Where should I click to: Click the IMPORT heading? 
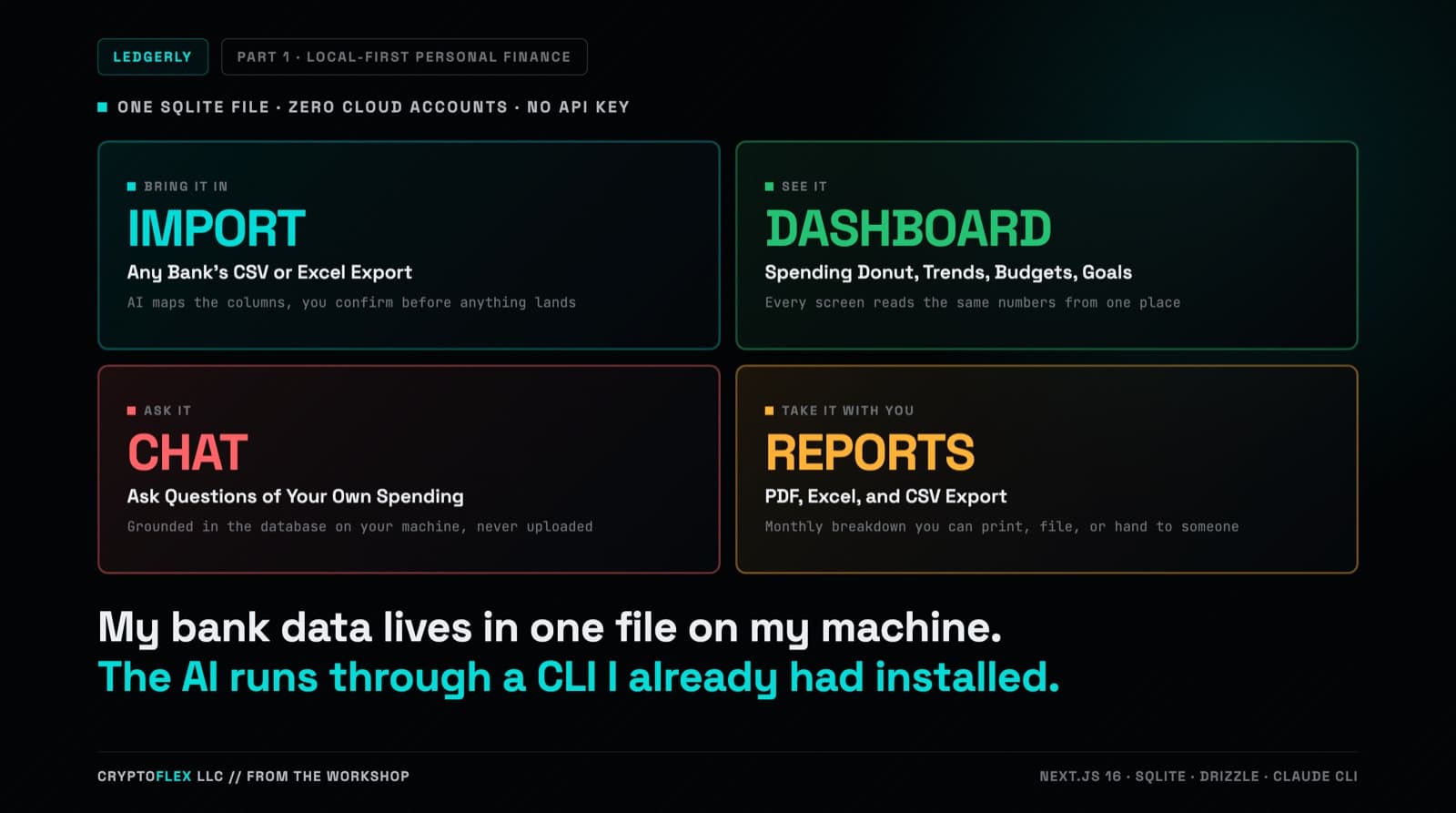217,229
